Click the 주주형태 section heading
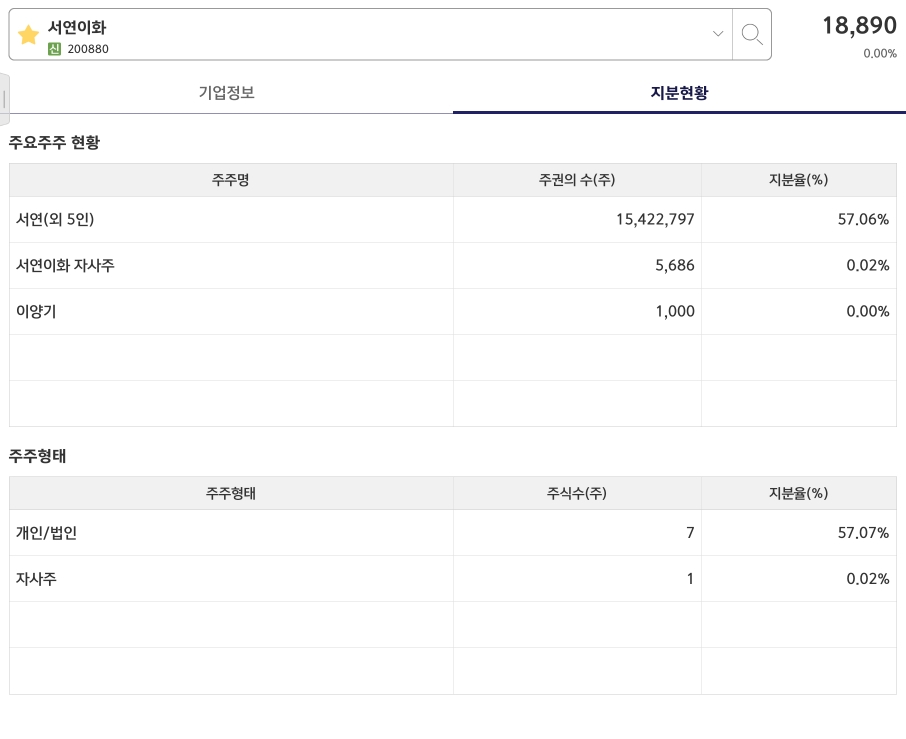906x739 pixels. pos(38,456)
